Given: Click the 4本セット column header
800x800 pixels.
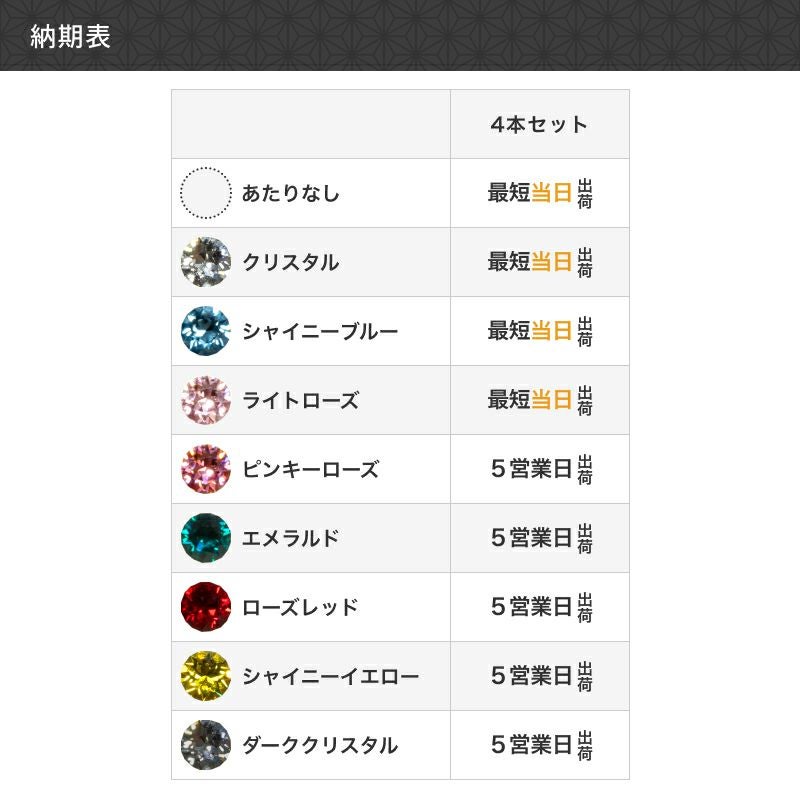Looking at the screenshot, I should [539, 125].
